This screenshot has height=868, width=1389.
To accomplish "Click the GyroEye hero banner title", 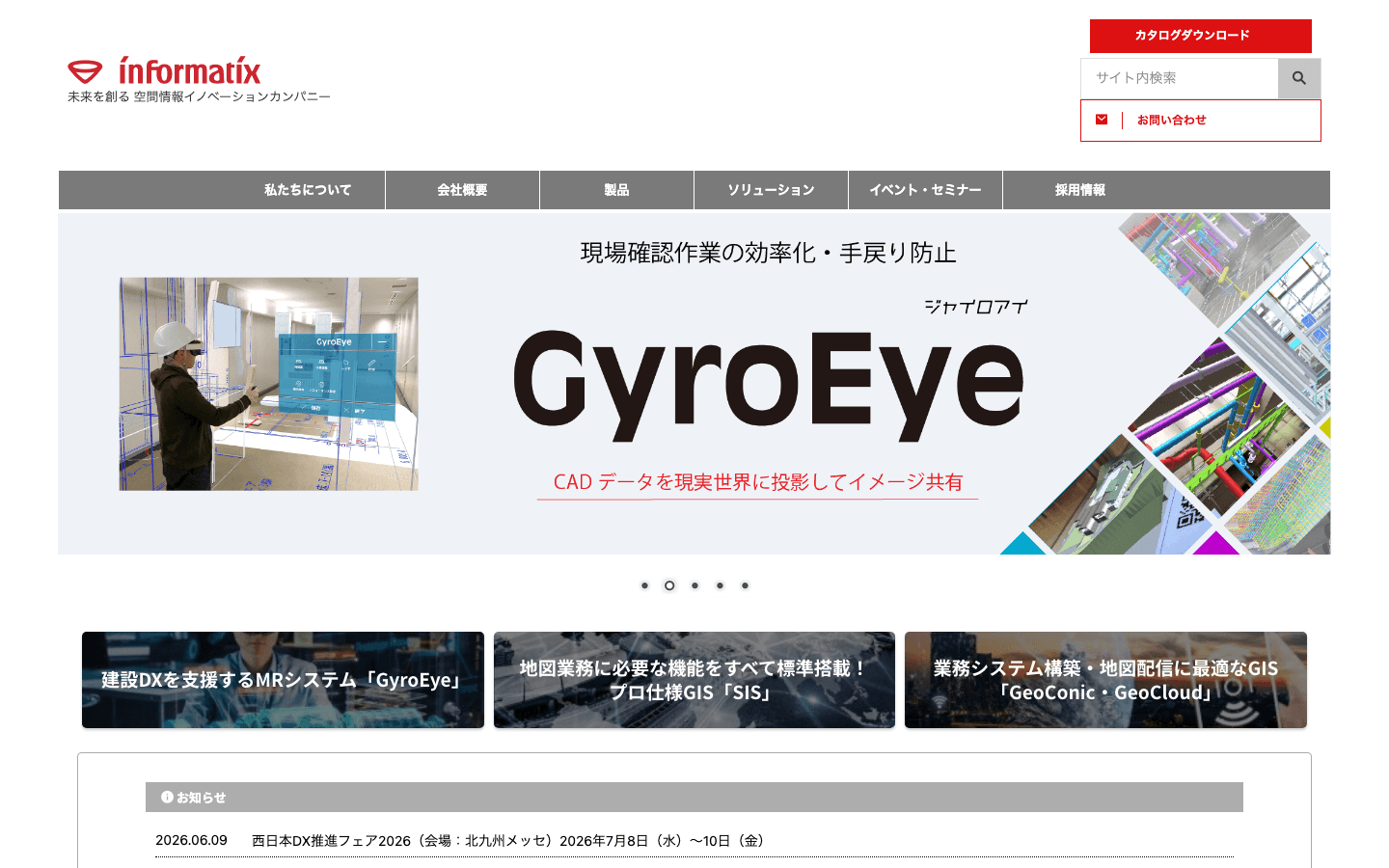I will point(768,384).
